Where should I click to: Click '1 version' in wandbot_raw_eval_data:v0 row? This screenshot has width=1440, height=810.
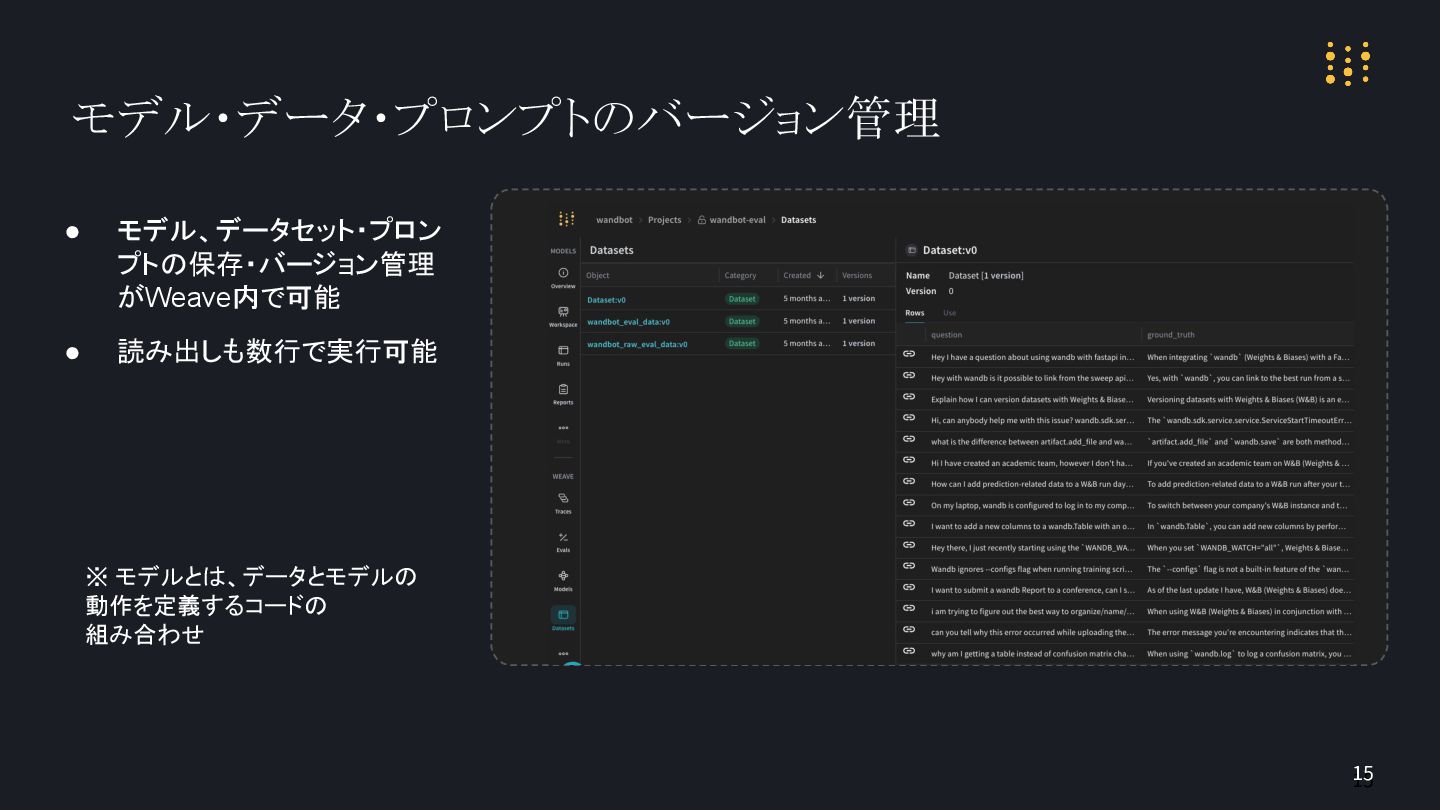pos(858,343)
